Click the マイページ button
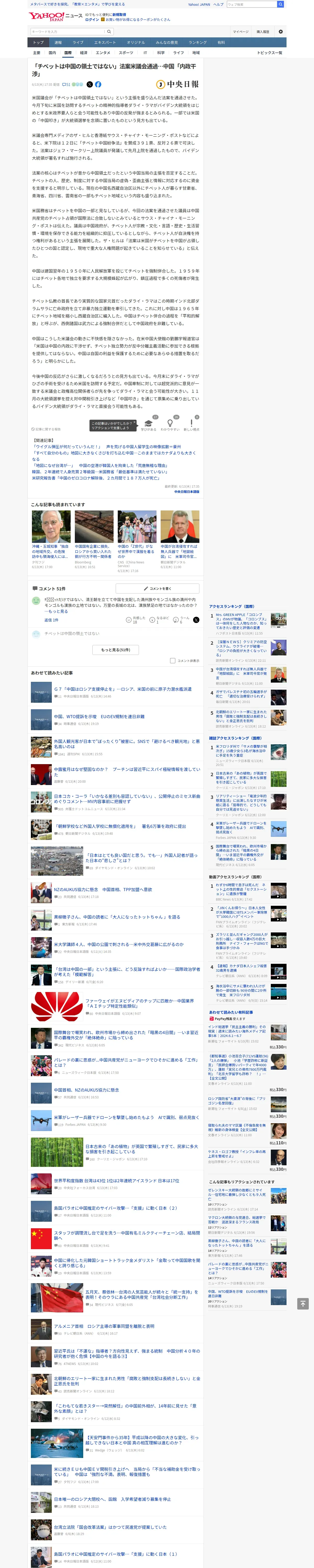This screenshot has height=1568, width=314. [241, 32]
